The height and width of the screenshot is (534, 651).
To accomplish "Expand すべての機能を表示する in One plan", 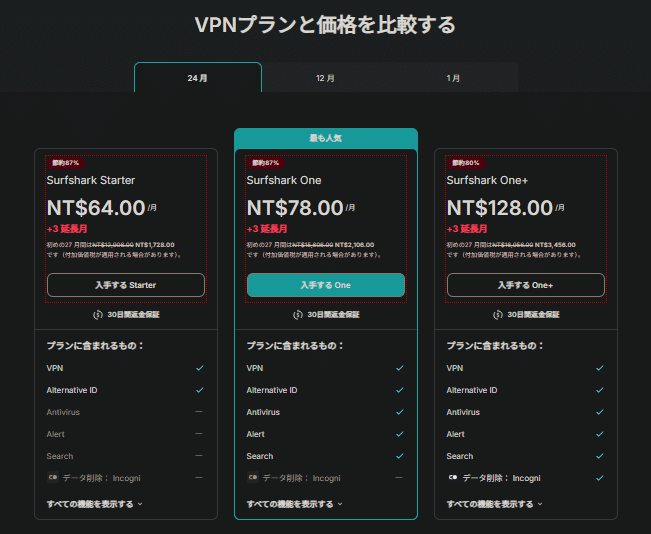I will tap(294, 504).
